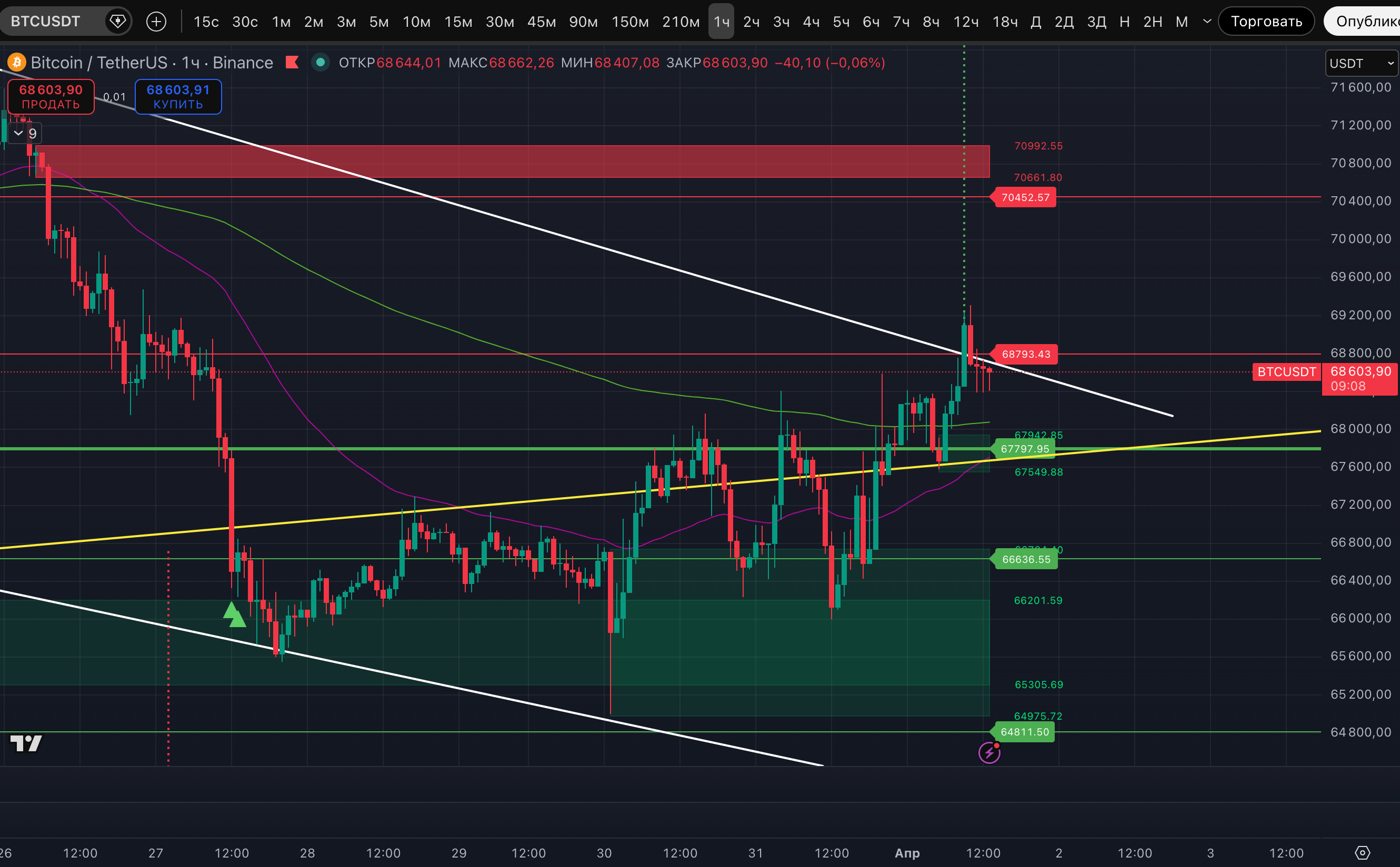Expand more timeframes chevron after М

(x=1207, y=22)
